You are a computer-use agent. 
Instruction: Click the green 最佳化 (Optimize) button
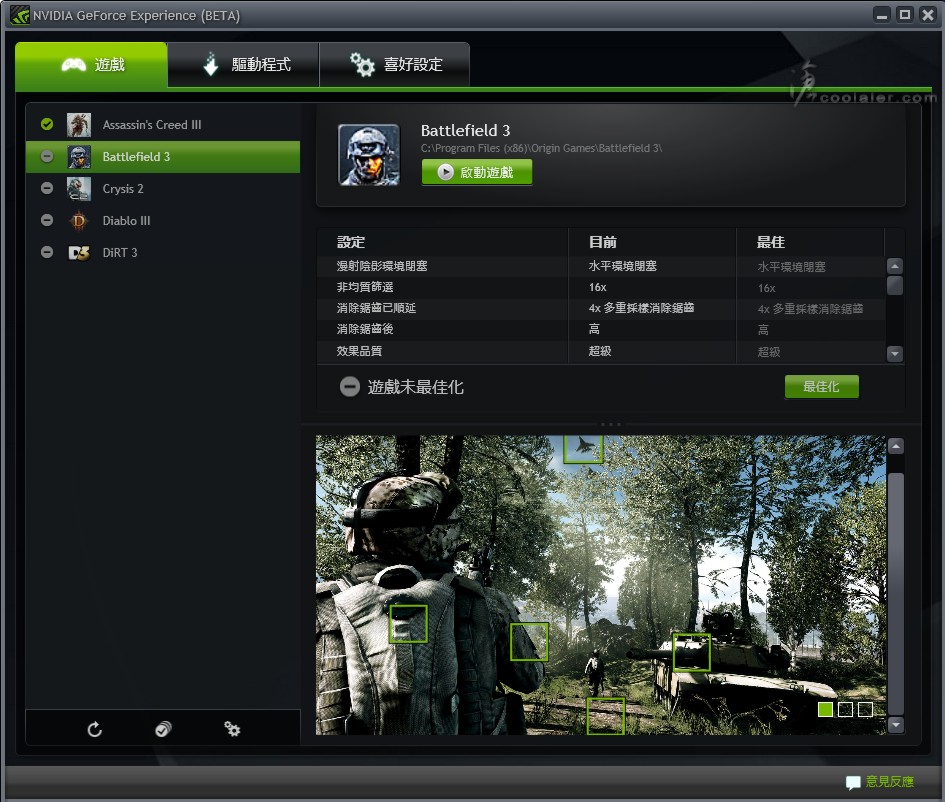pyautogui.click(x=821, y=387)
